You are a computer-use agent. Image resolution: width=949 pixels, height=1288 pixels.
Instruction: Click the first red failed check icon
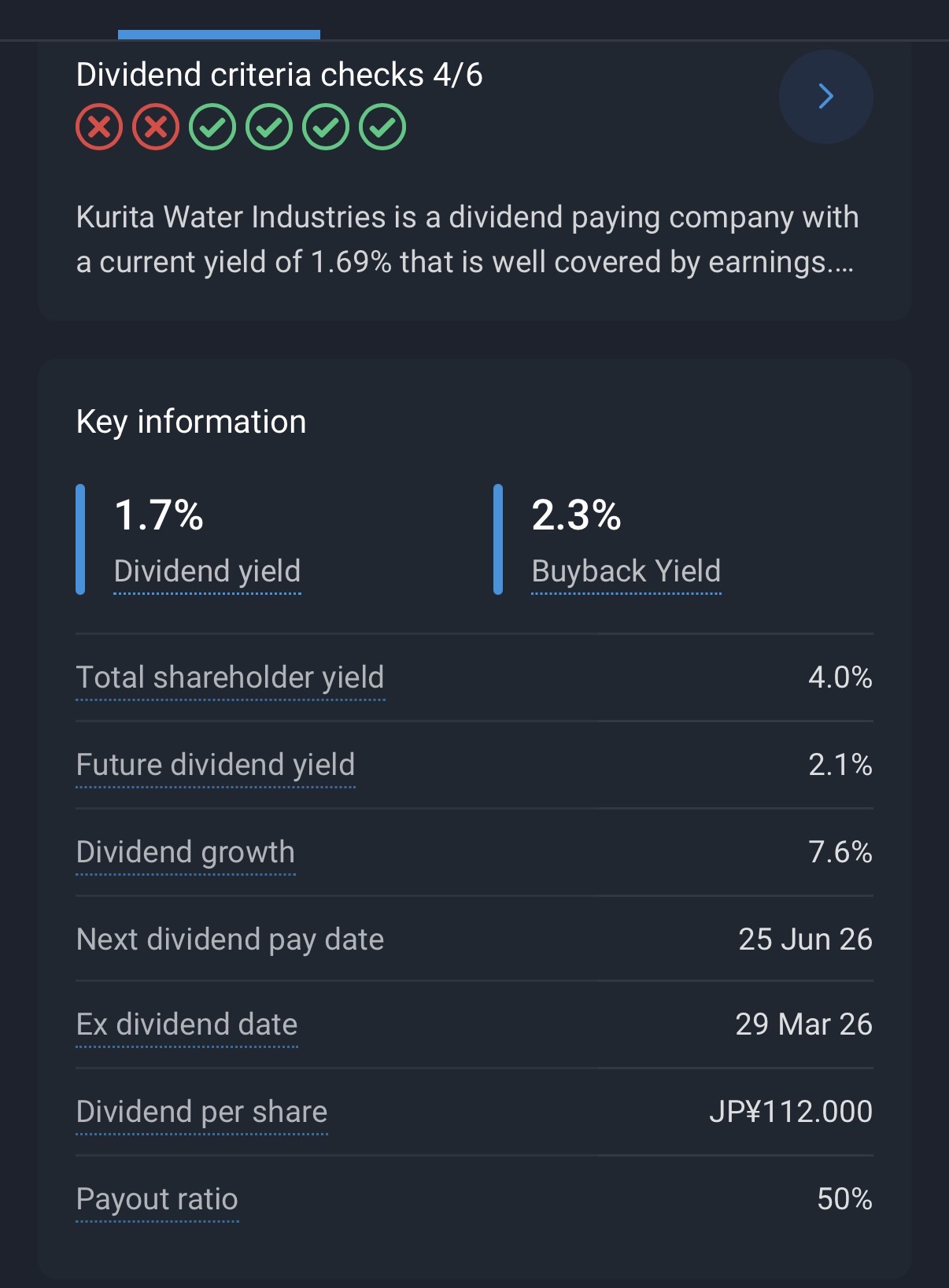point(99,127)
